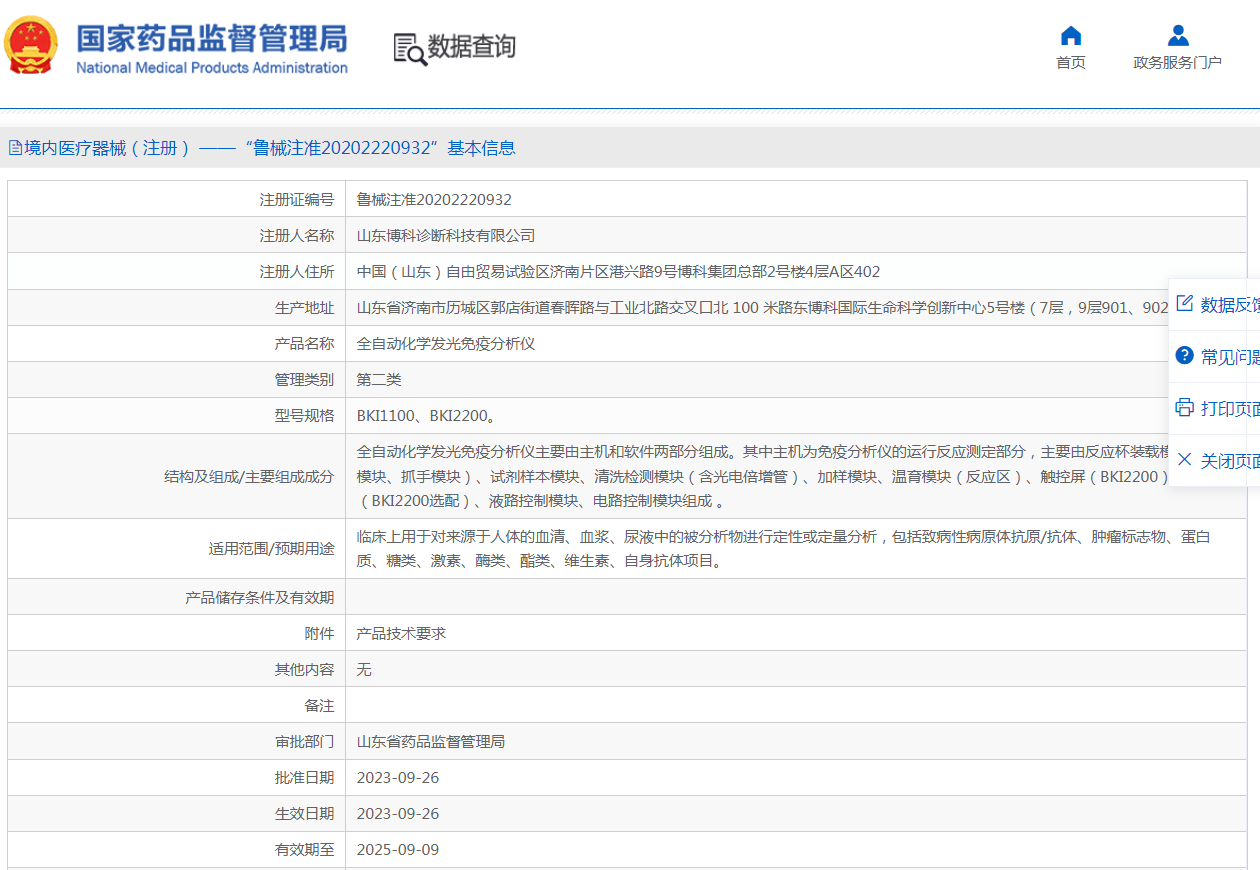The height and width of the screenshot is (870, 1260).
Task: Click the 附件 label cell
Action: 177,633
